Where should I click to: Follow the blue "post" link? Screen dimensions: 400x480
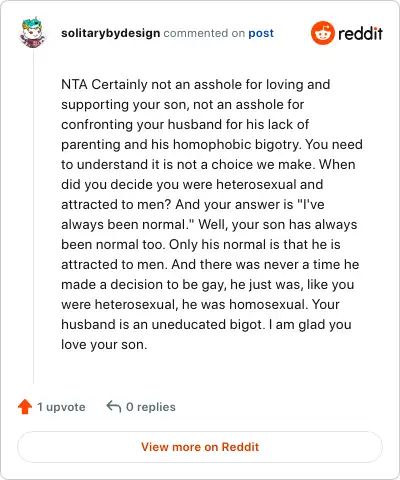click(261, 33)
